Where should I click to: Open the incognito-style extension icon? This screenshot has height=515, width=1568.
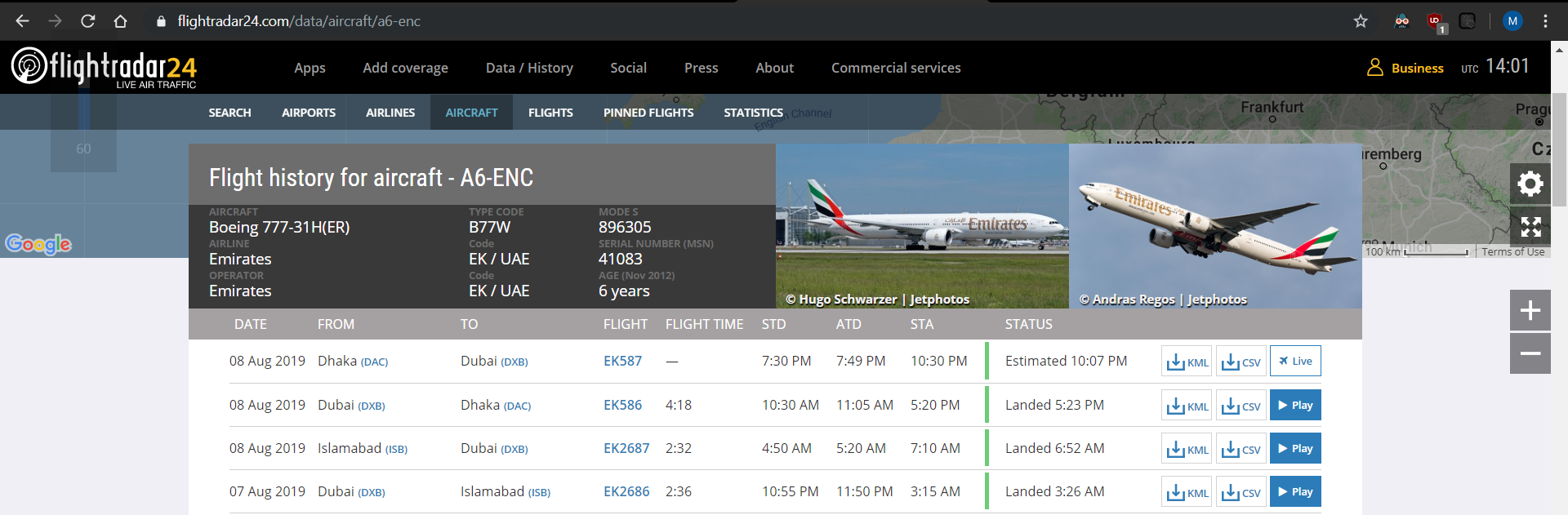pos(1402,21)
